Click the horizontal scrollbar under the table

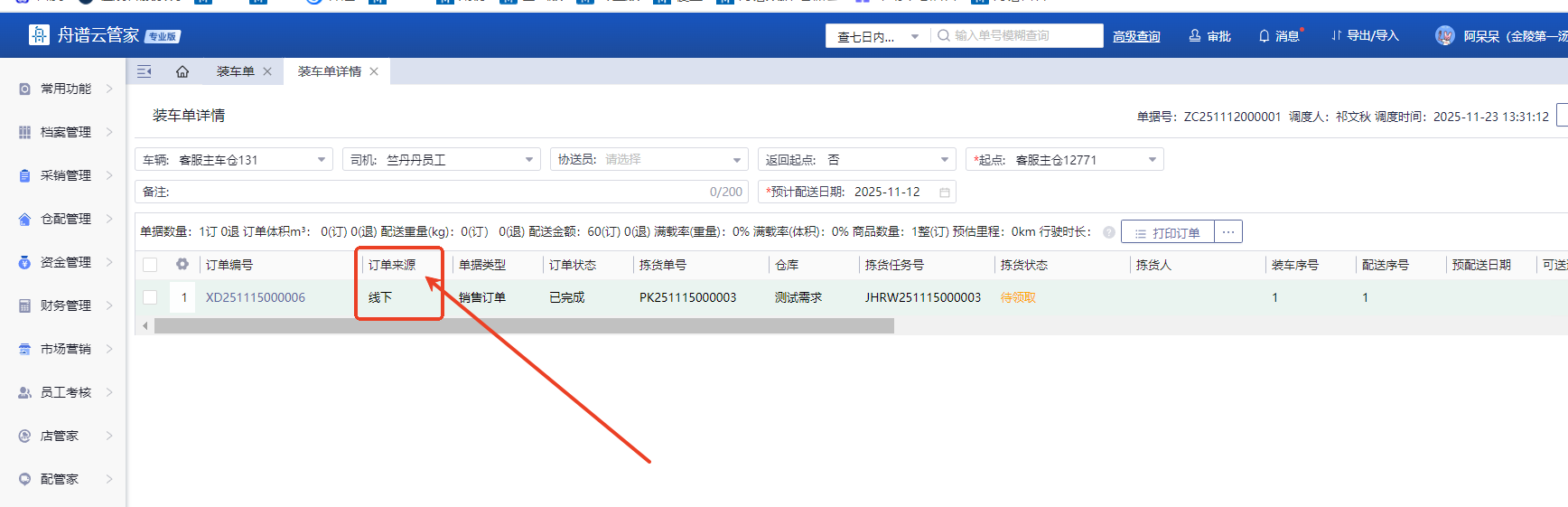(x=524, y=326)
